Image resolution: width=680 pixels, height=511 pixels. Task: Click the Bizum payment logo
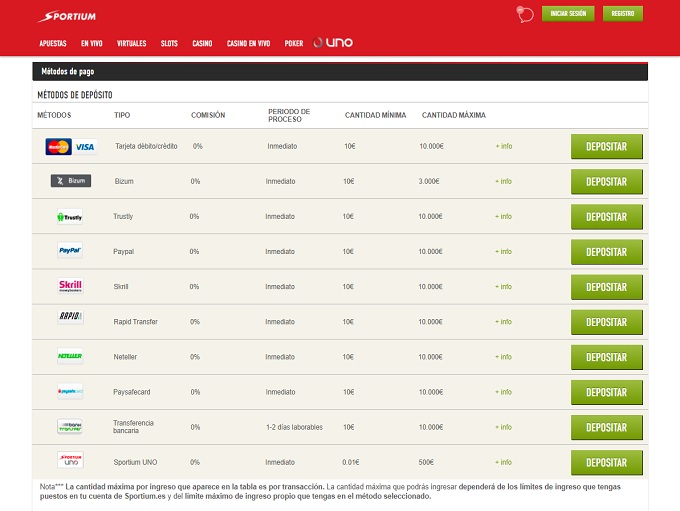(x=71, y=181)
